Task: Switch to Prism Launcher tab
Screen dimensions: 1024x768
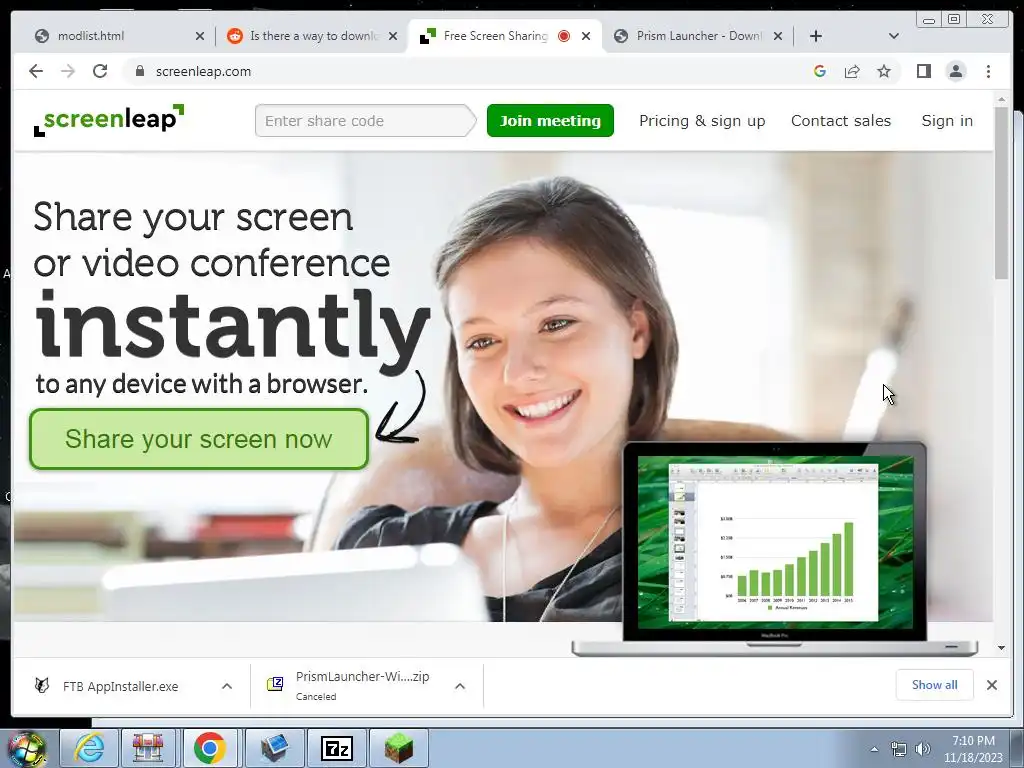Action: [x=697, y=36]
